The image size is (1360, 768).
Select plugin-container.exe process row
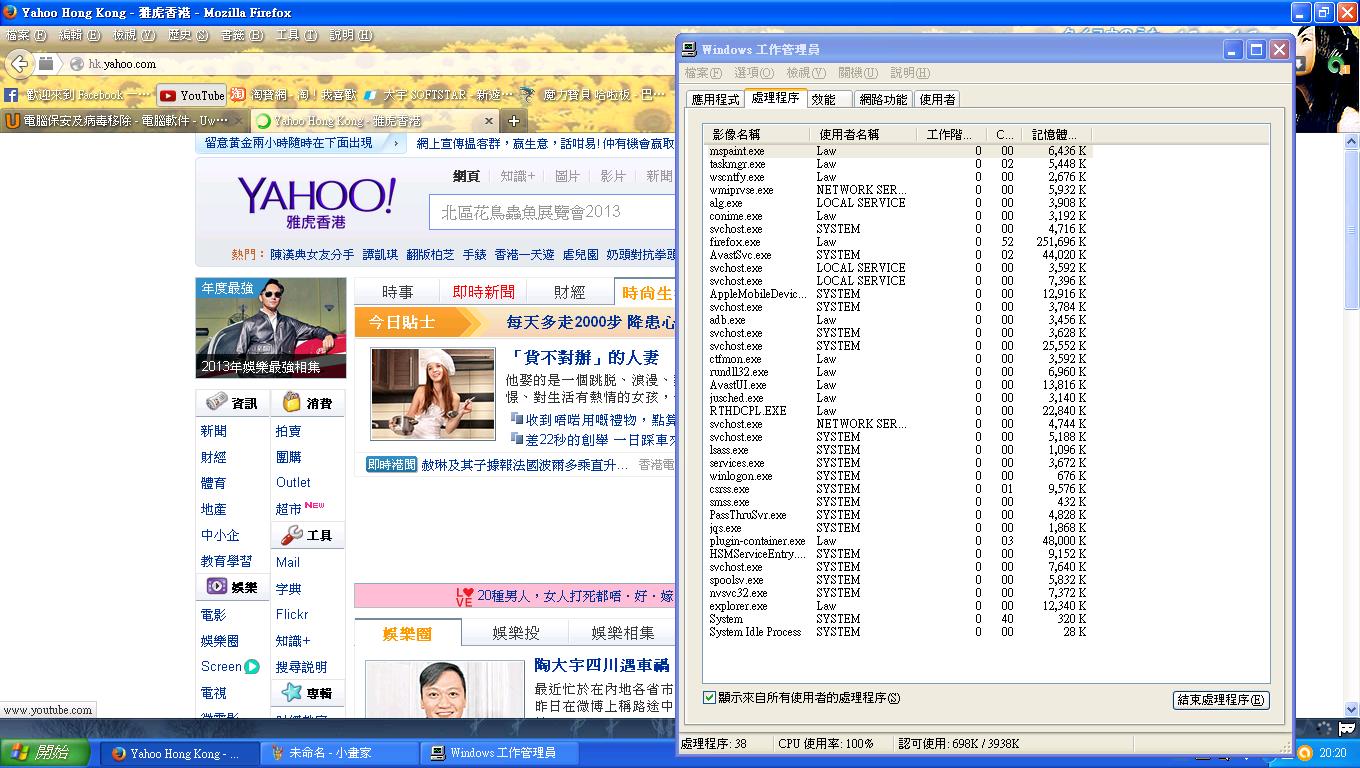click(897, 541)
